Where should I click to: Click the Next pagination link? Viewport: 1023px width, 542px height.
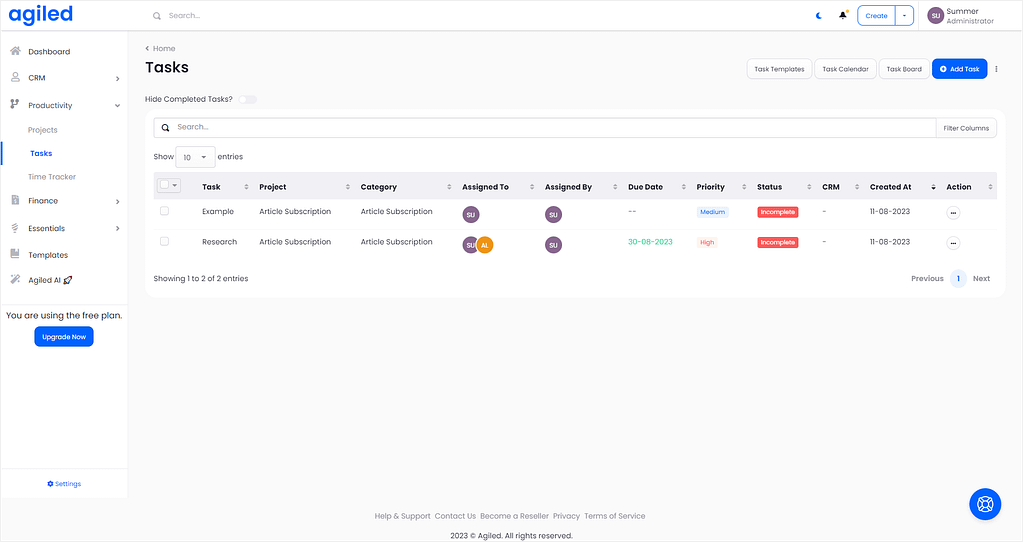click(x=981, y=279)
